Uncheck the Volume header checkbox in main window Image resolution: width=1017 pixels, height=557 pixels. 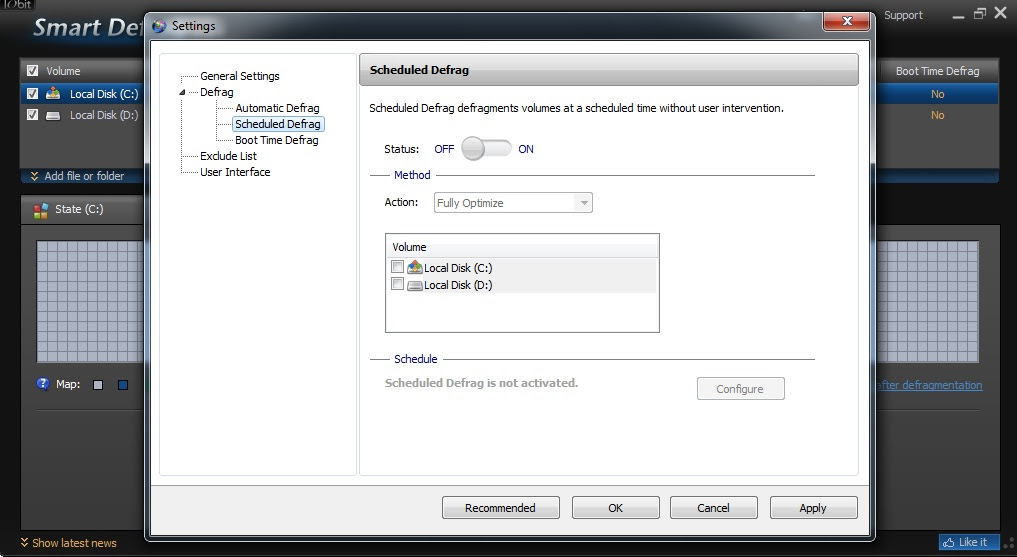point(32,71)
